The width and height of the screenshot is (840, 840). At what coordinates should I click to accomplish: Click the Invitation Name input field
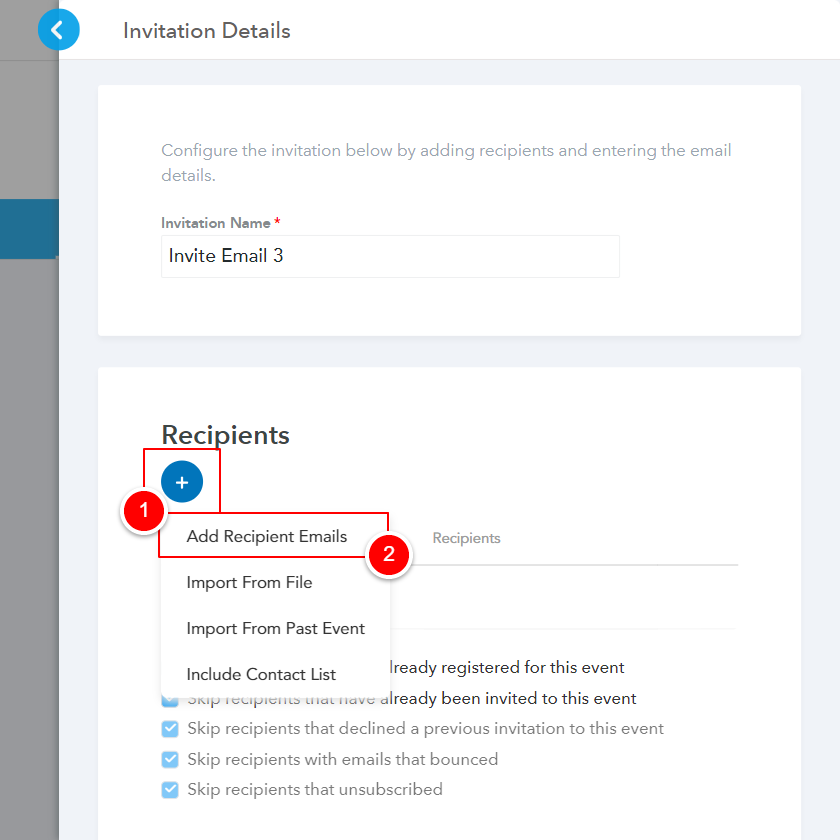point(390,256)
